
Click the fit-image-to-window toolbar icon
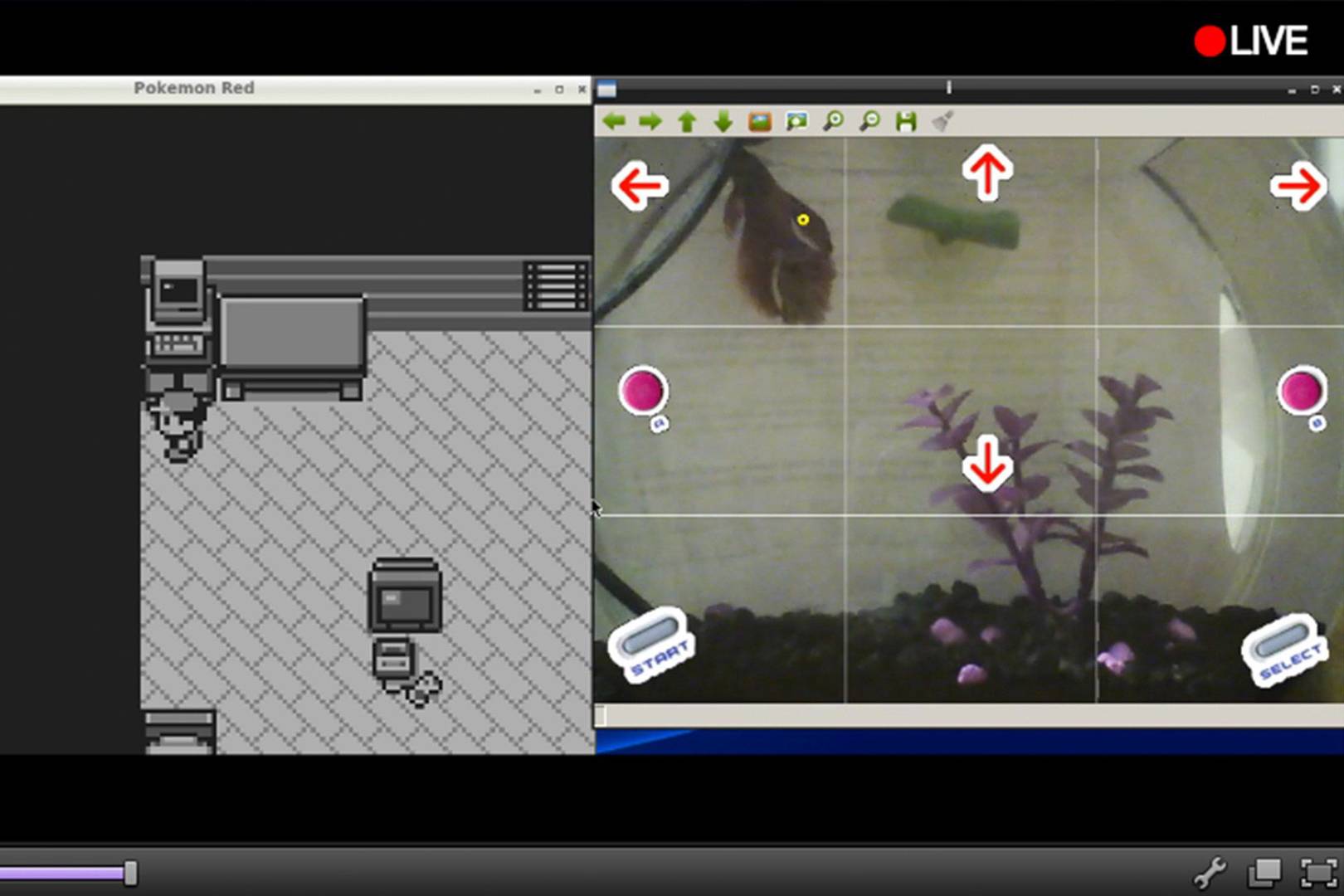coord(796,122)
